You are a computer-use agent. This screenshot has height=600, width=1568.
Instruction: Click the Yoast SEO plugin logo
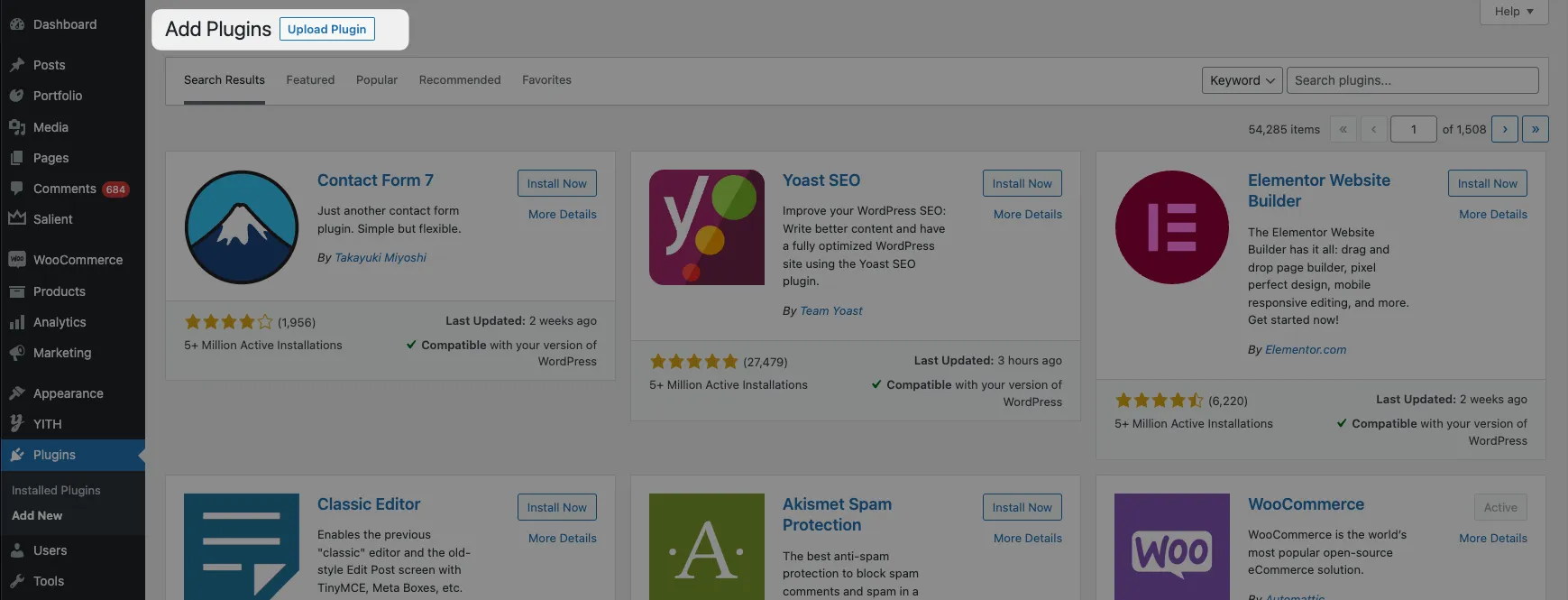click(707, 227)
